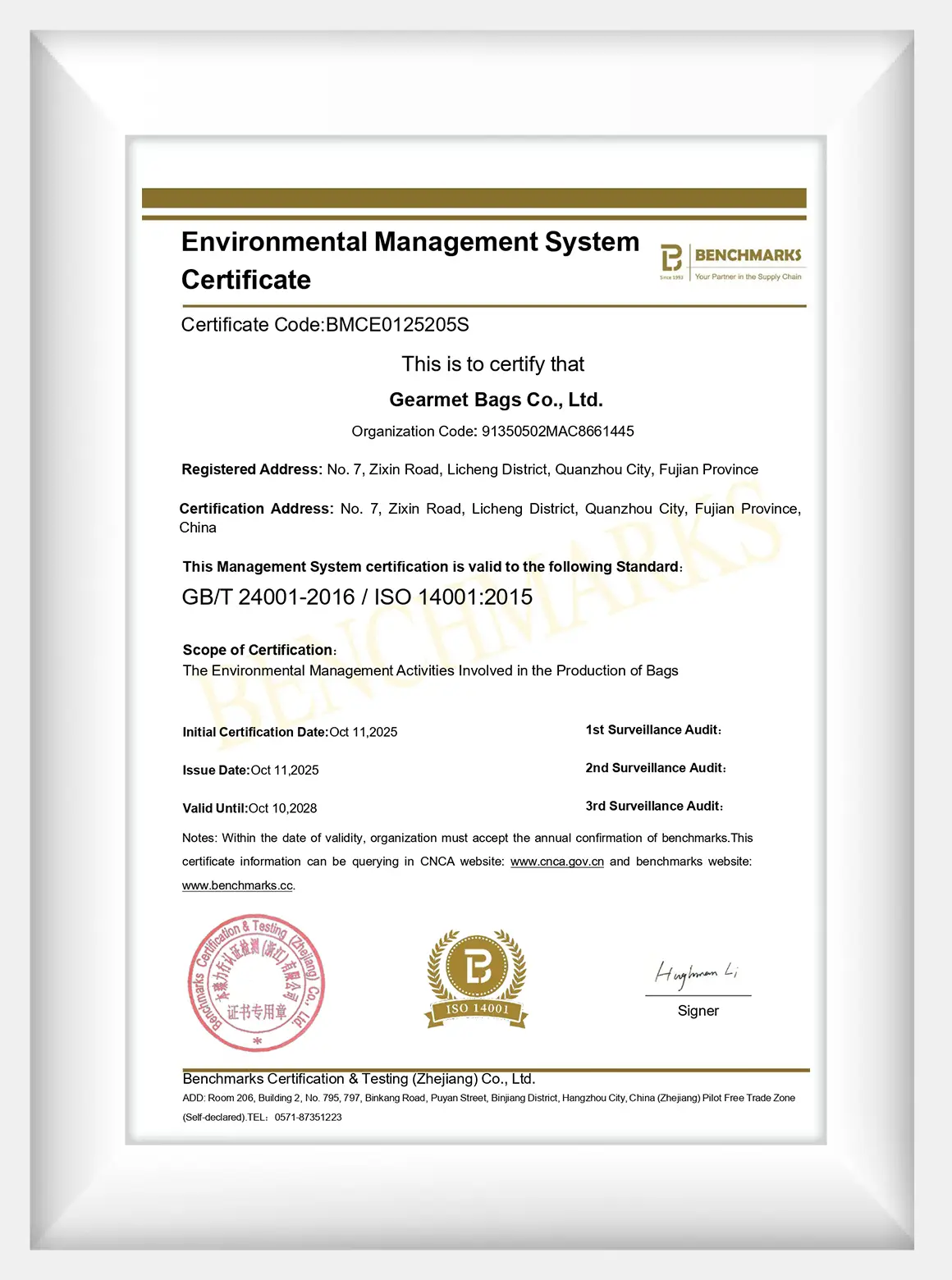
Task: Click the Certificate Code BMCE0125205S text
Action: [x=325, y=325]
